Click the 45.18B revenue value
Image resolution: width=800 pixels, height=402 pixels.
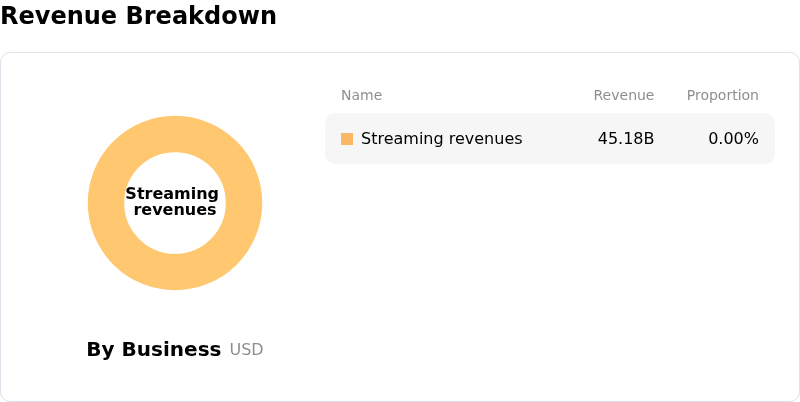point(625,139)
